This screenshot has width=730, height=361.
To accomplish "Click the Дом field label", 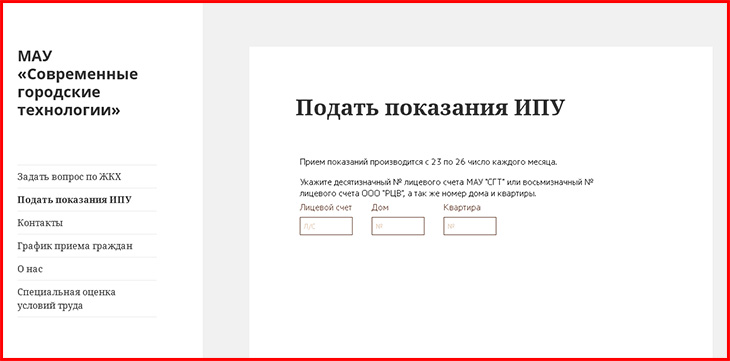I will (x=380, y=208).
